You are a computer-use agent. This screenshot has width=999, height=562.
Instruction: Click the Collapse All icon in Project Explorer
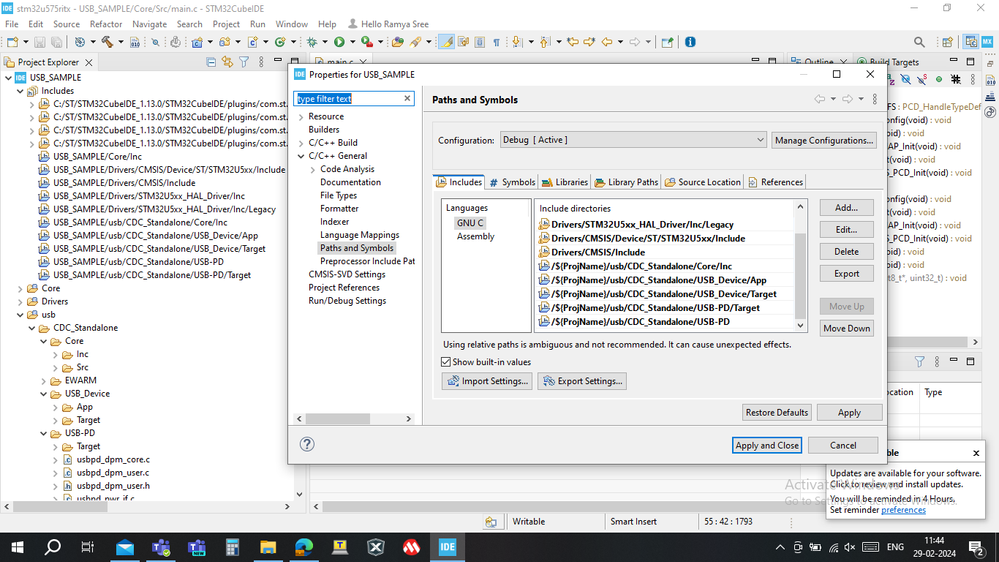coord(211,62)
